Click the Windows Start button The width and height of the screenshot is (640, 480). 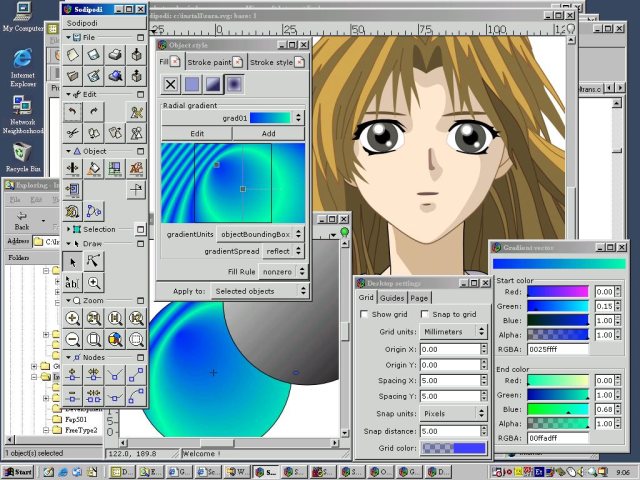tap(18, 472)
